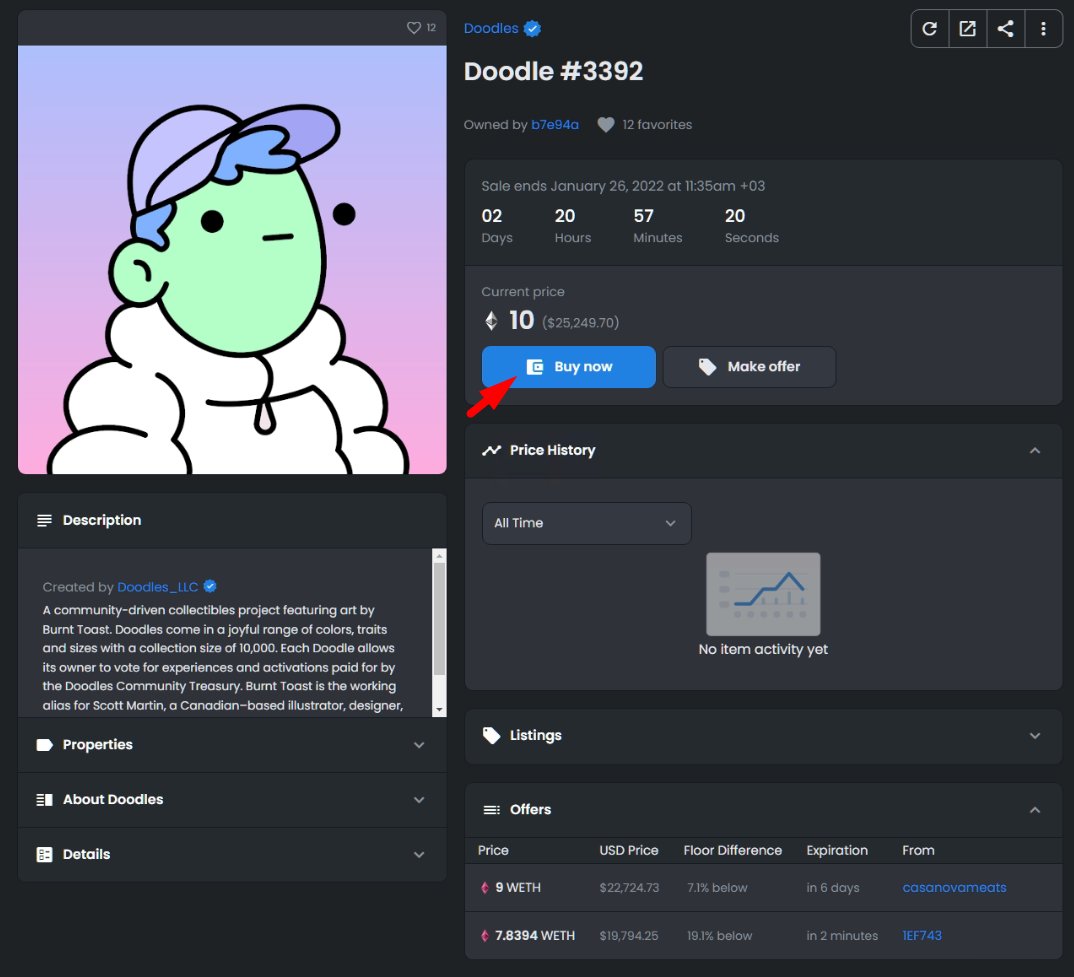The height and width of the screenshot is (977, 1074).
Task: Click the Listings tag icon
Action: 491,735
